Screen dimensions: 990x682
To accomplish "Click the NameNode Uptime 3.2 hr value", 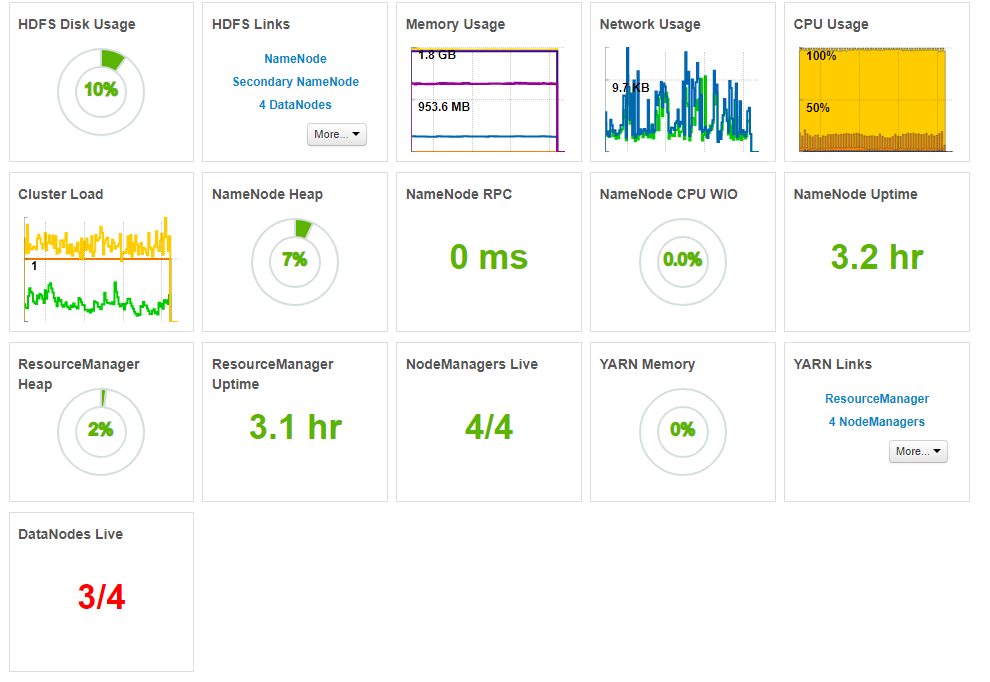I will click(x=877, y=257).
